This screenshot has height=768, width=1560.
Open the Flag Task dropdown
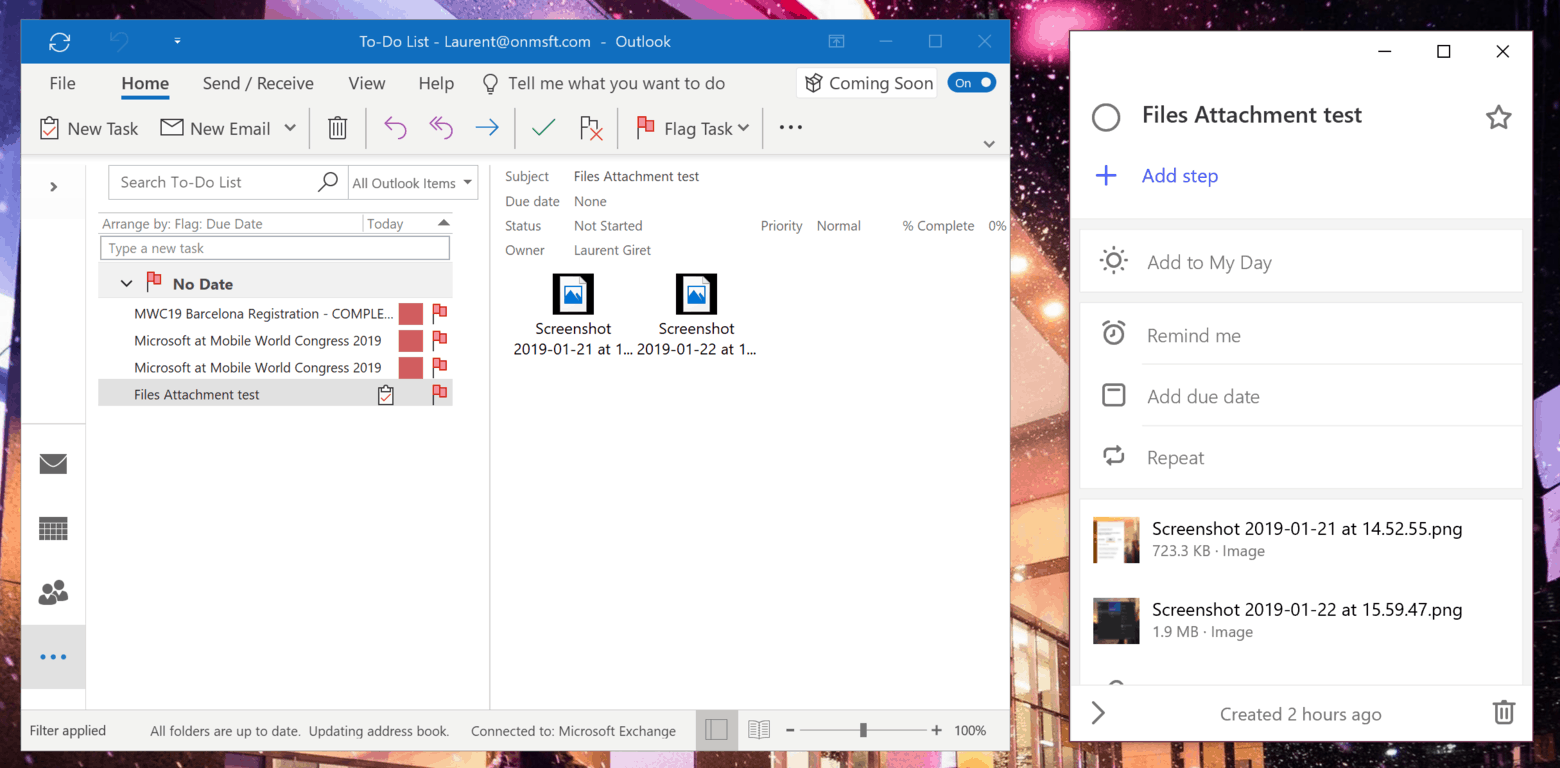point(693,128)
